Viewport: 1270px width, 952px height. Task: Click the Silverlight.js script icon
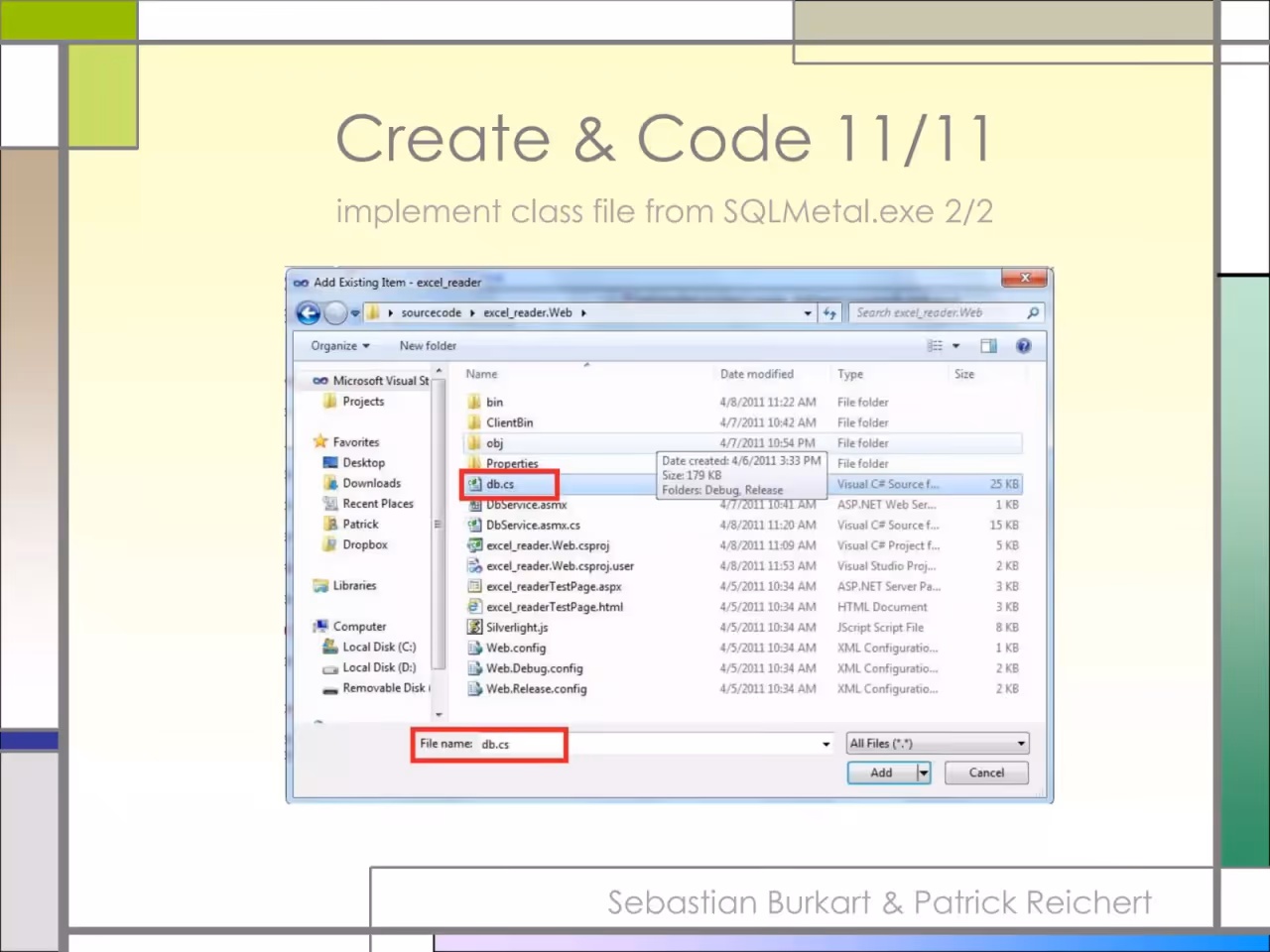pyautogui.click(x=474, y=627)
